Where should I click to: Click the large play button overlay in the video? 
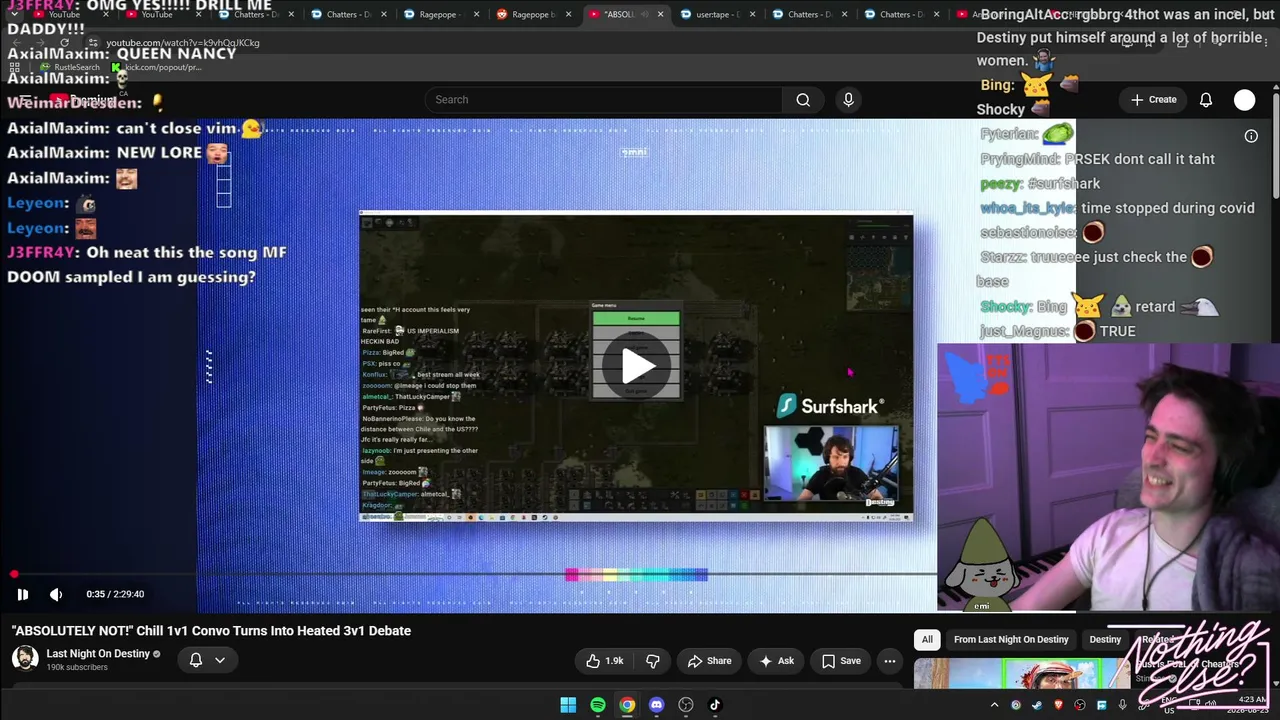click(x=637, y=366)
